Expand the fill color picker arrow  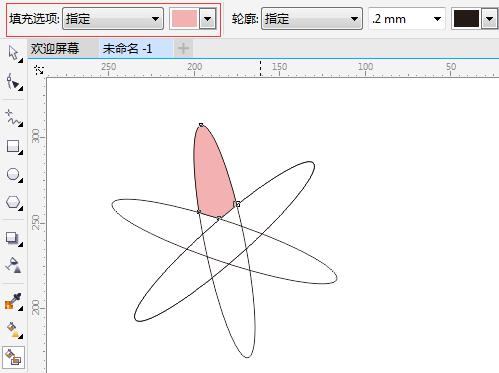click(x=207, y=19)
